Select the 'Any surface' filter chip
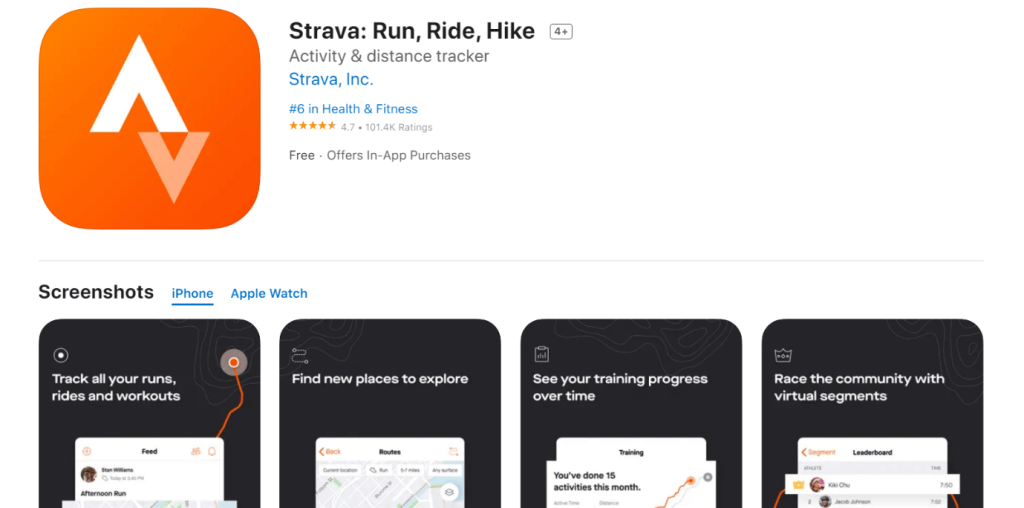 coord(445,470)
